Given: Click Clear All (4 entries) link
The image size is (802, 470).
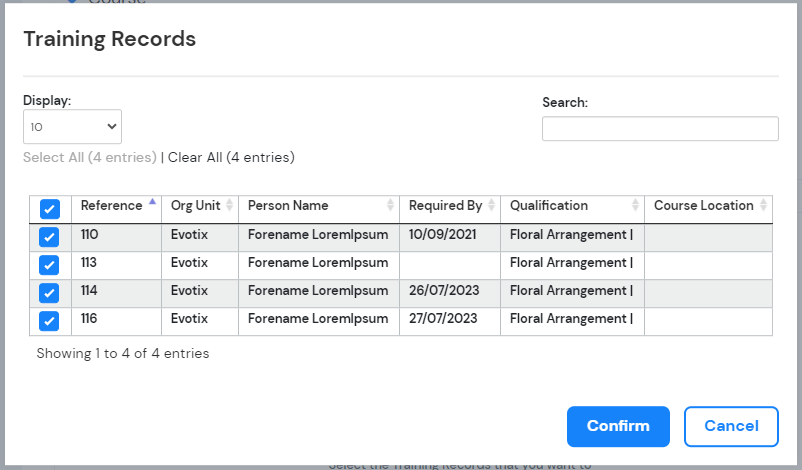Looking at the screenshot, I should pyautogui.click(x=231, y=158).
